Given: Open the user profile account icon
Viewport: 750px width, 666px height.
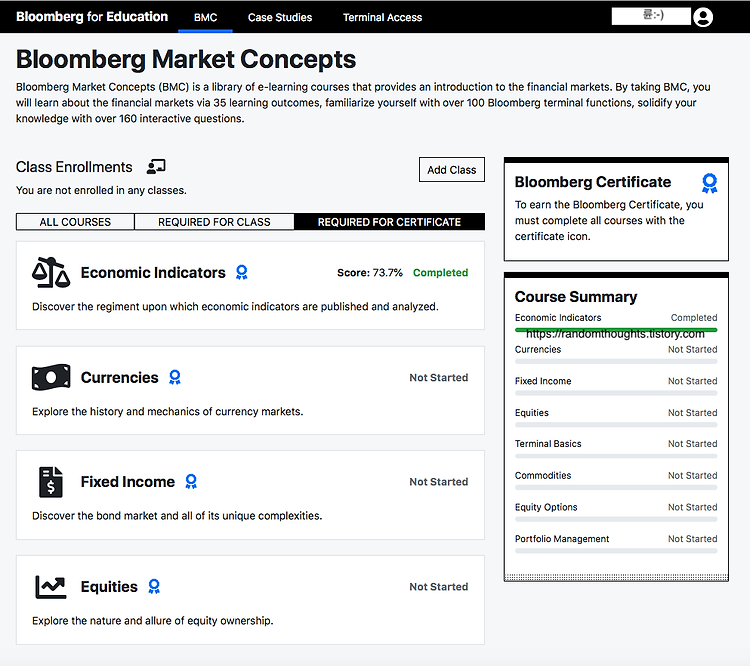Looking at the screenshot, I should [x=703, y=17].
